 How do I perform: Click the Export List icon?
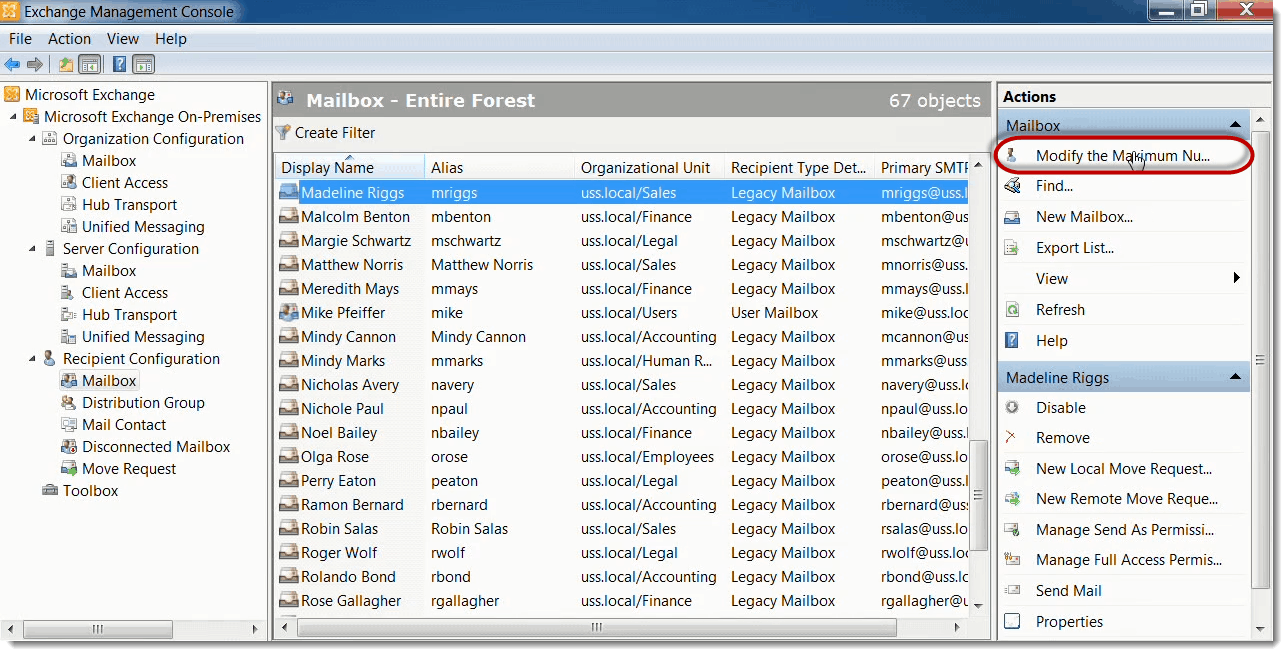pos(1013,248)
